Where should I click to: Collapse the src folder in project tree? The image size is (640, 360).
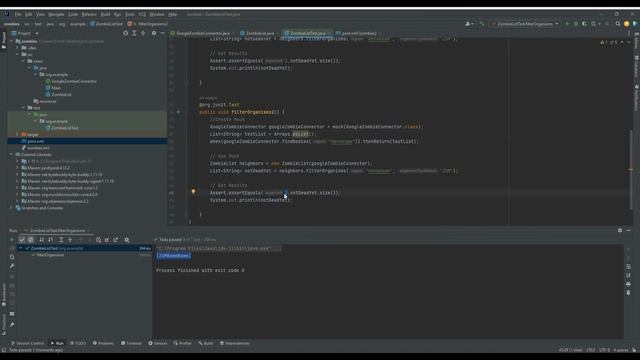18,54
